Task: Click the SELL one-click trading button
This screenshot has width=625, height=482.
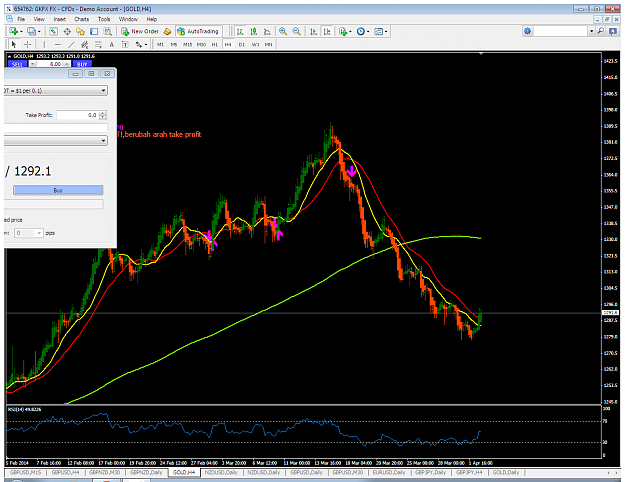Action: [18, 64]
